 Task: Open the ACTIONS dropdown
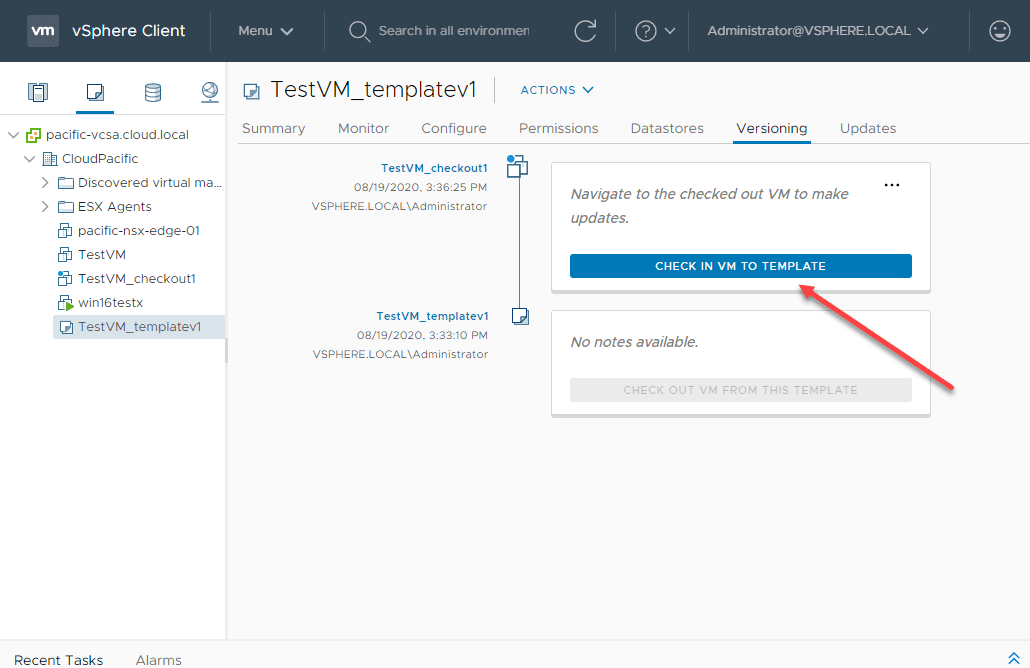click(x=557, y=90)
